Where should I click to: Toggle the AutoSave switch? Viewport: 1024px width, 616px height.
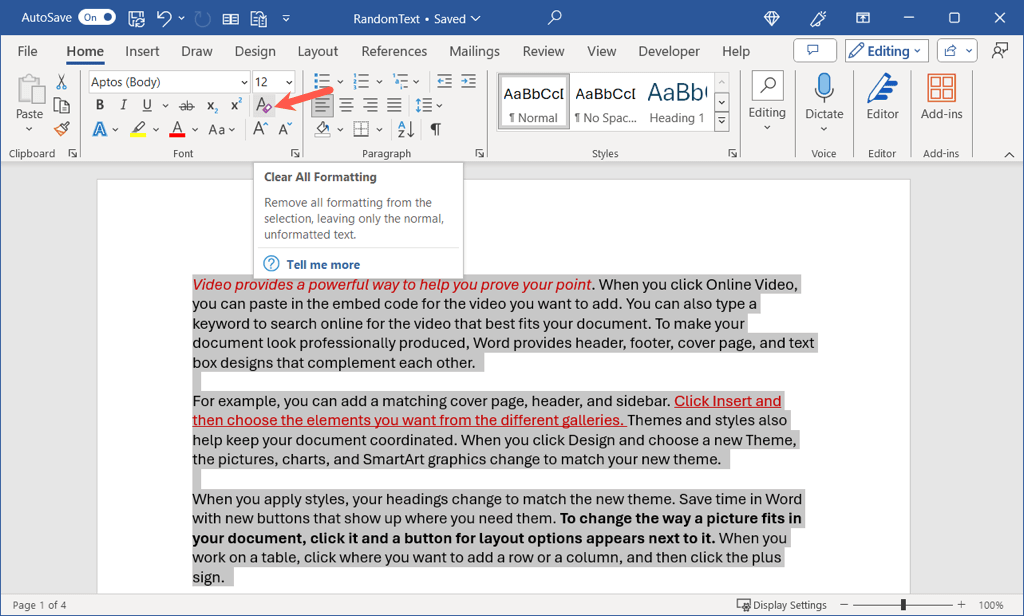point(97,18)
